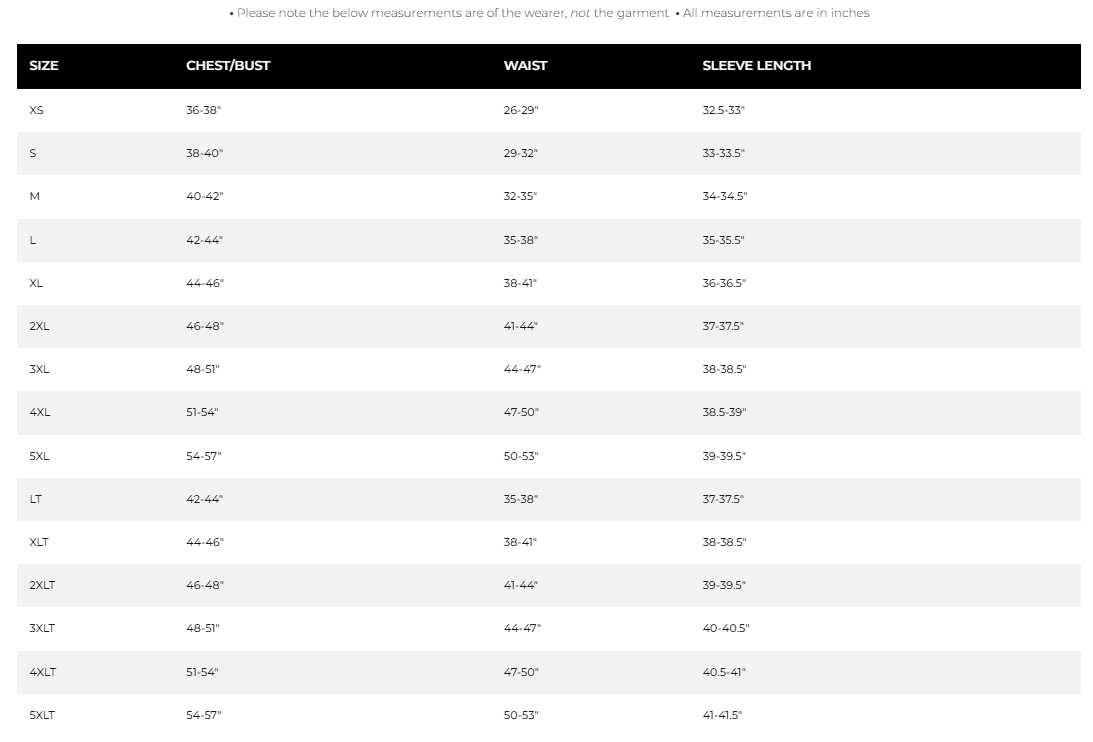
Task: Click the 5XLT size label
Action: point(43,715)
